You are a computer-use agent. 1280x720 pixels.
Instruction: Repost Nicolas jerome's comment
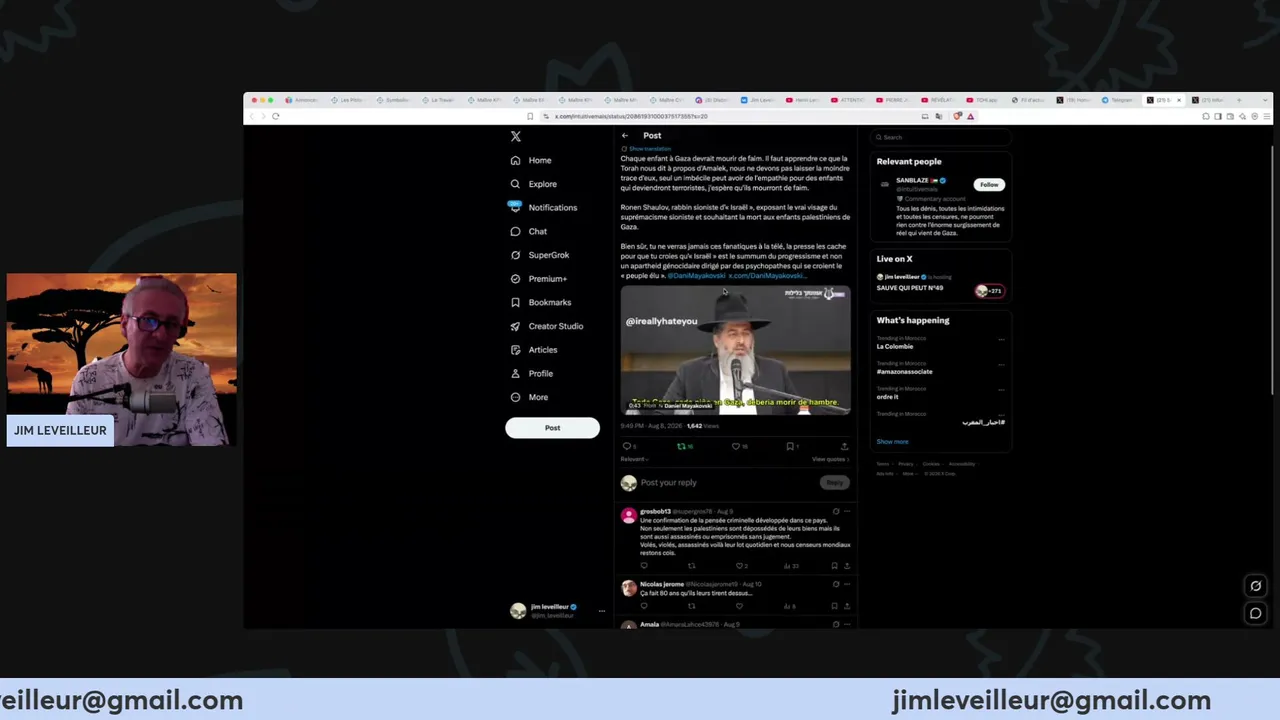pyautogui.click(x=691, y=606)
